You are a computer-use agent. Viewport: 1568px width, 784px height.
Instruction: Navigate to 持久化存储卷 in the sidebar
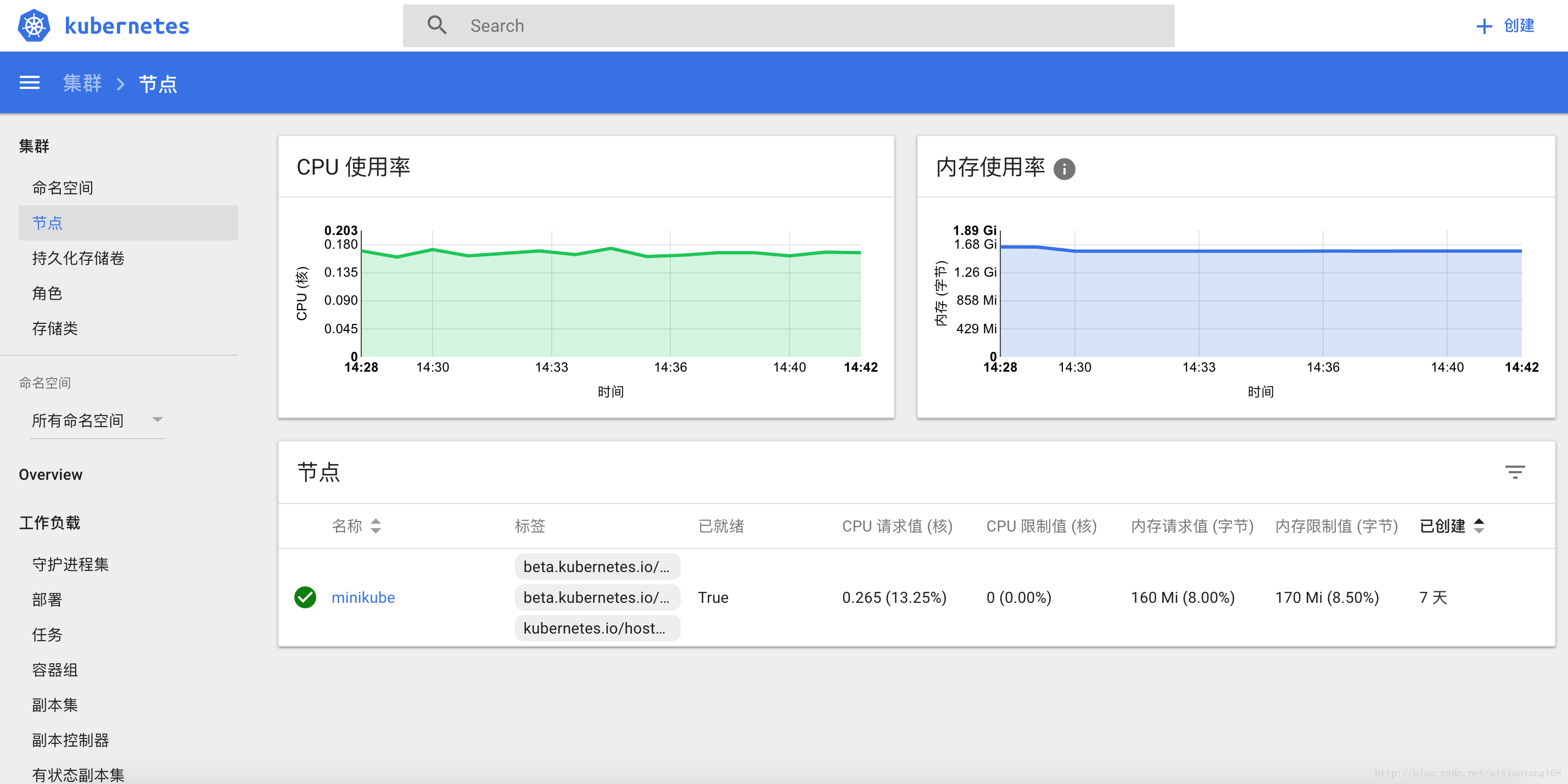click(79, 258)
